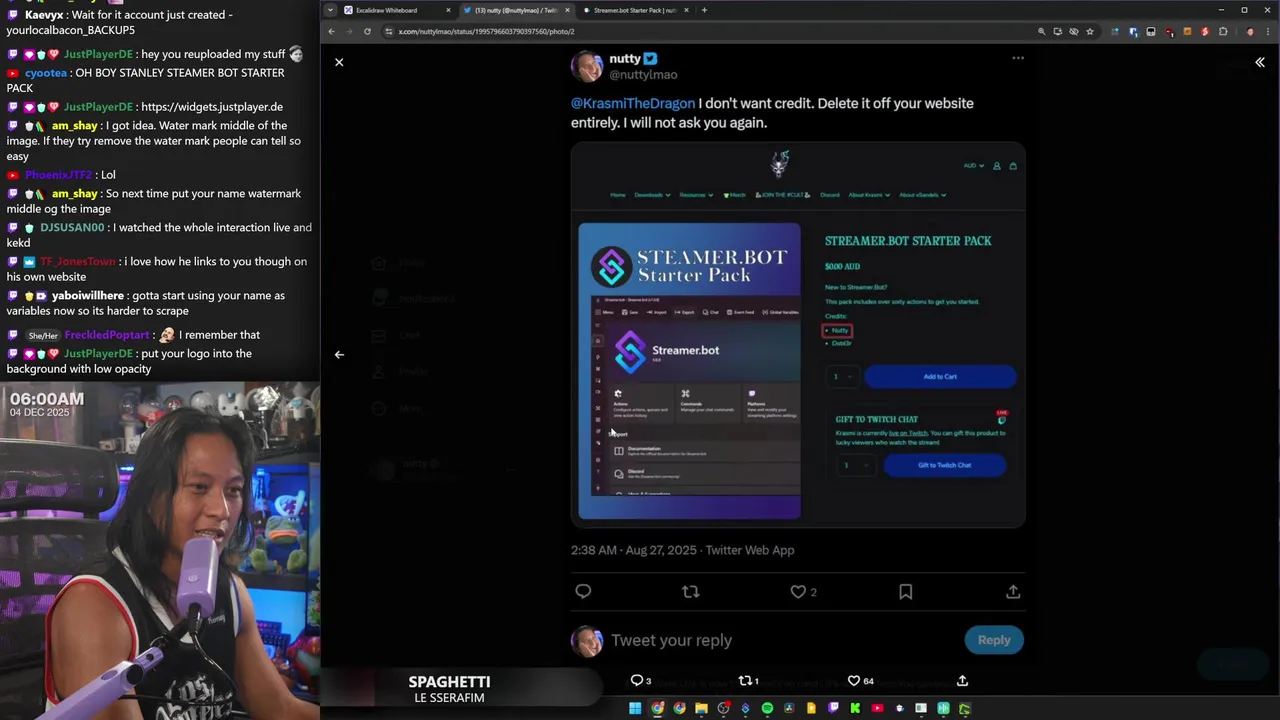Click the reply speech bubble icon under the tweet

[x=583, y=592]
